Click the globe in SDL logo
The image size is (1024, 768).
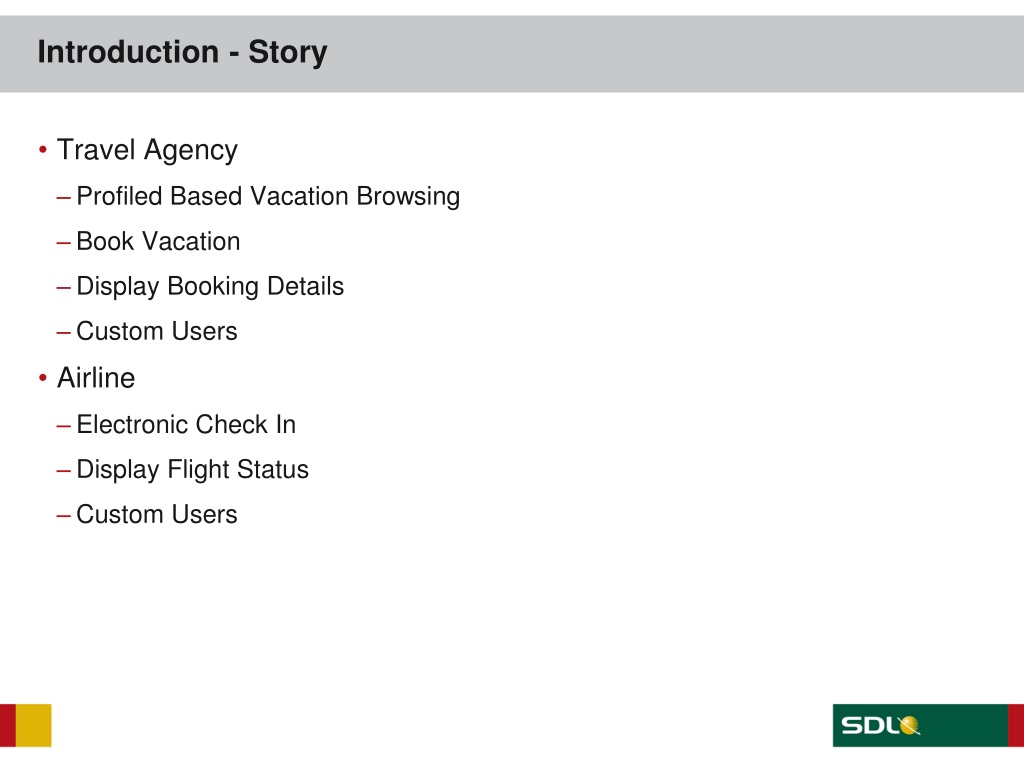(908, 725)
